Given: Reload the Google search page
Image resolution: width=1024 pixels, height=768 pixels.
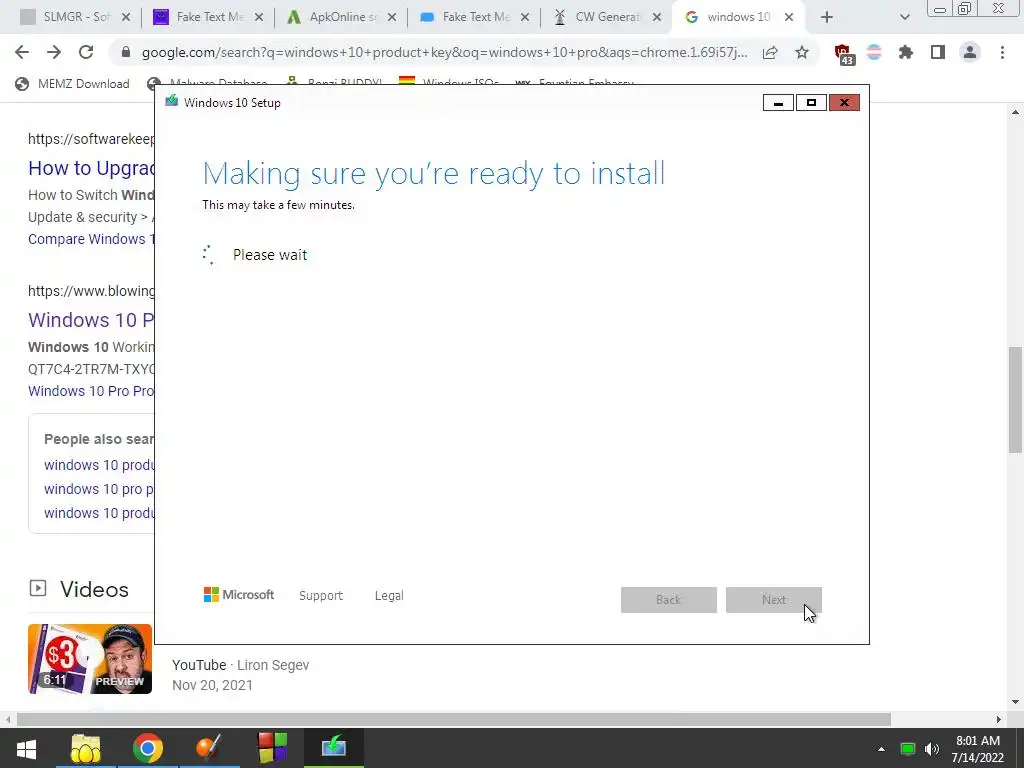Looking at the screenshot, I should click(86, 52).
